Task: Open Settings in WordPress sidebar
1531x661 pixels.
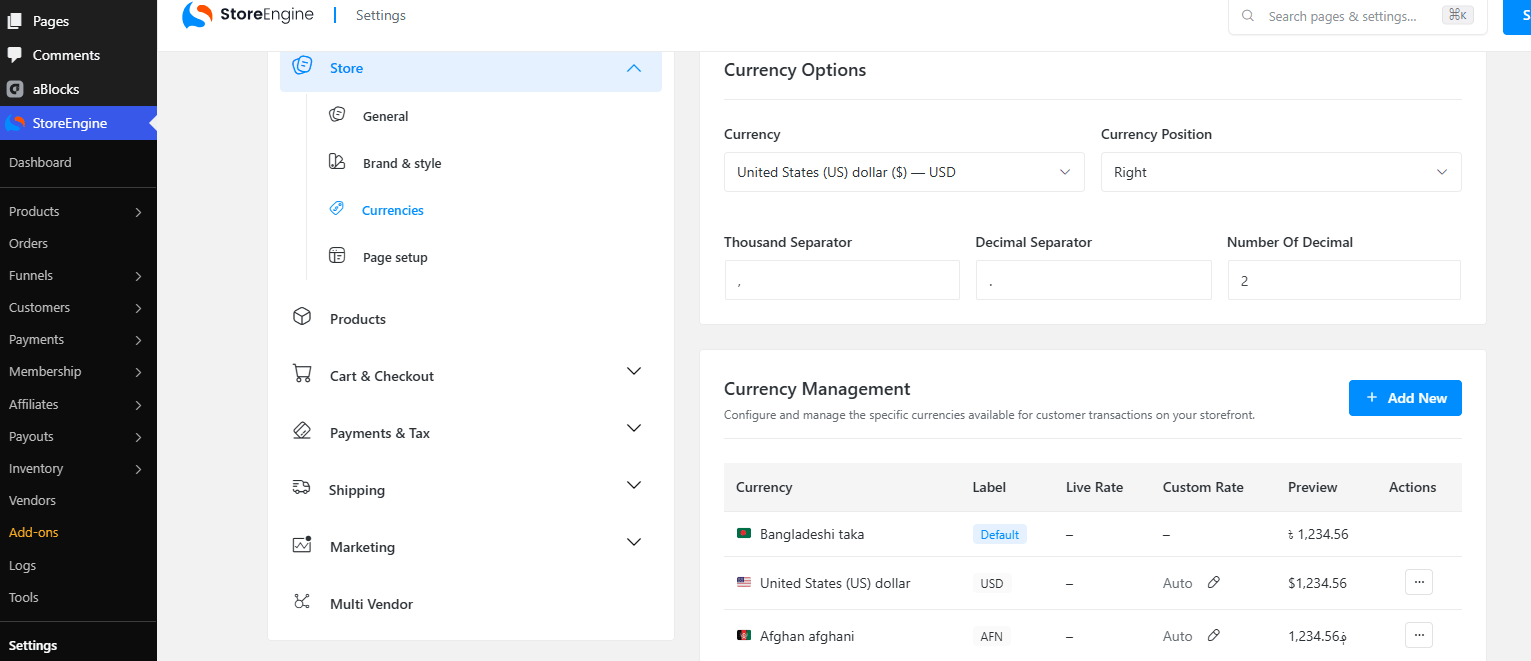Action: click(33, 645)
